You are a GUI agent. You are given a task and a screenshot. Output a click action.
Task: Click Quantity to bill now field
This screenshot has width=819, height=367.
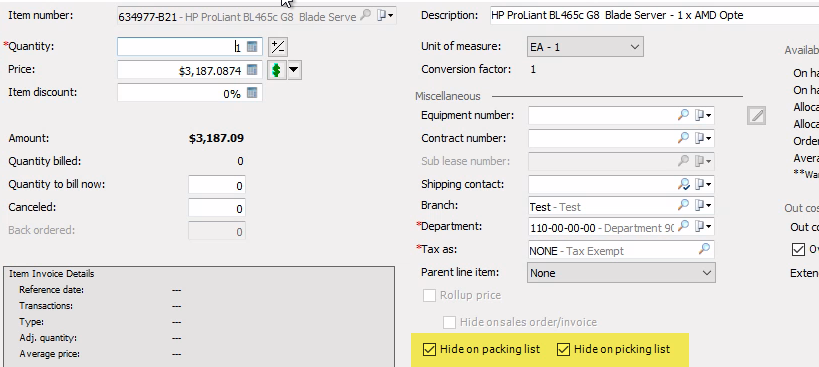[x=217, y=185]
